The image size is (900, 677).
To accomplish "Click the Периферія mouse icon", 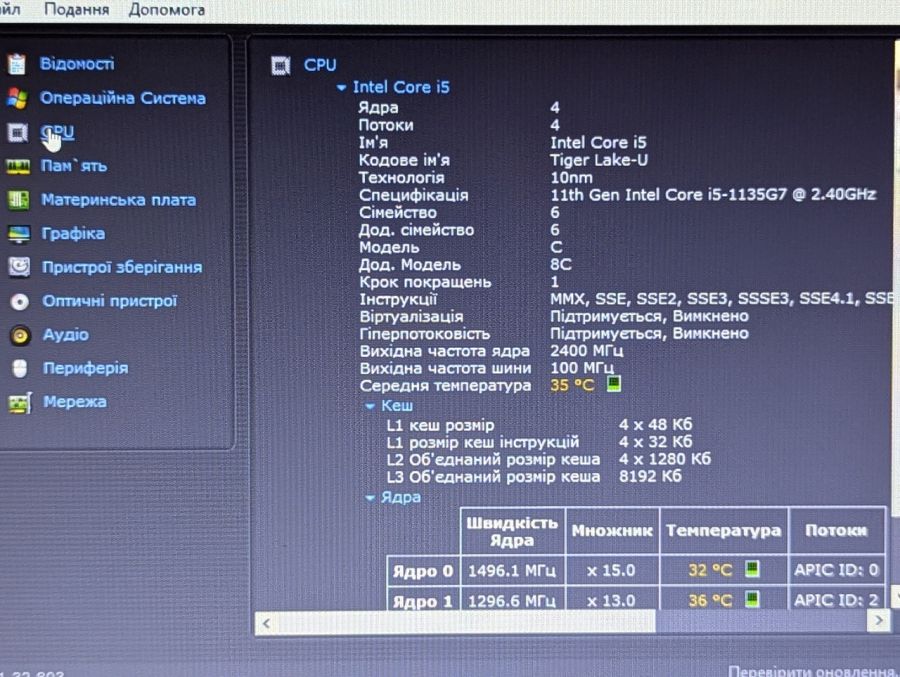I will pyautogui.click(x=20, y=369).
